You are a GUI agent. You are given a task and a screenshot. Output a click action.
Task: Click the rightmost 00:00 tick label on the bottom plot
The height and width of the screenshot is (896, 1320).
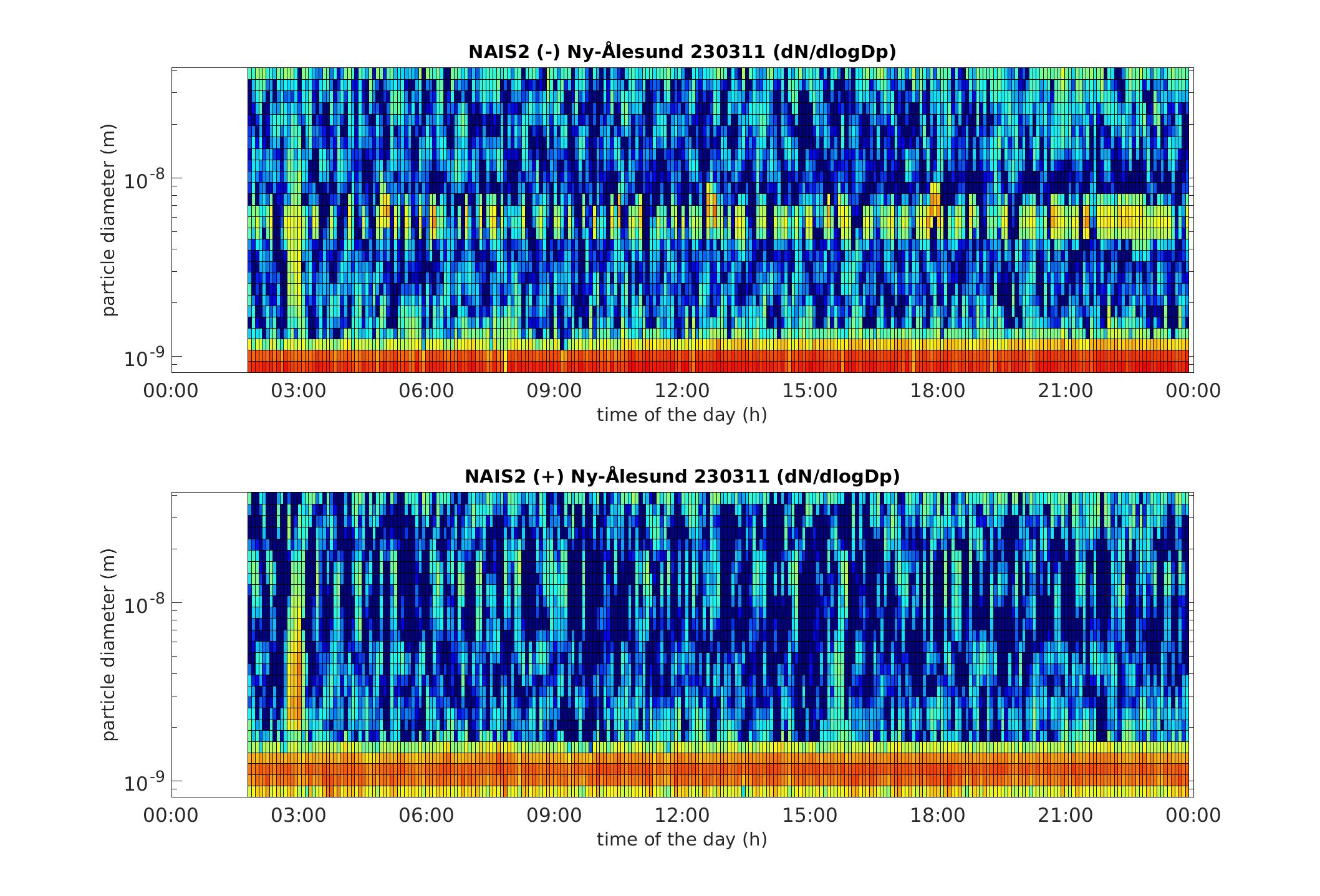click(1193, 816)
